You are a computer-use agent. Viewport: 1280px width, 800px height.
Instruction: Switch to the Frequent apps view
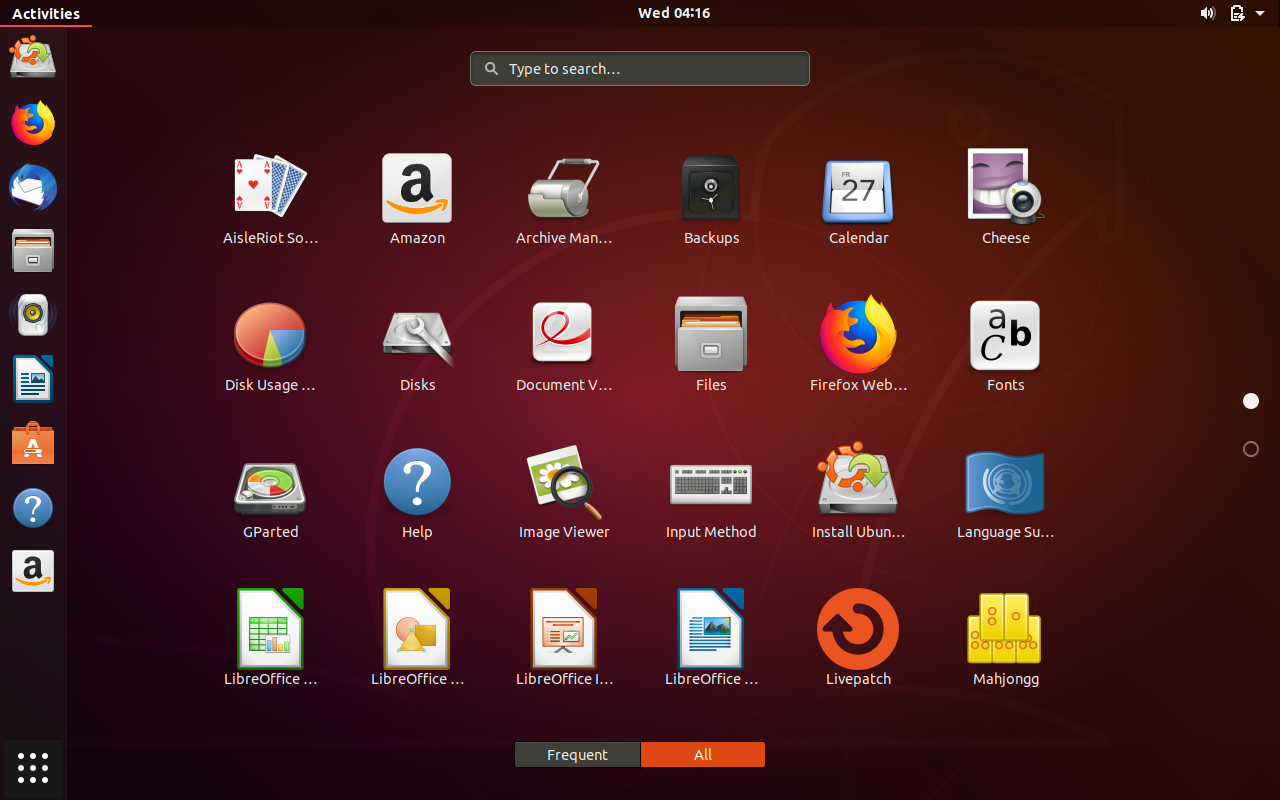577,754
